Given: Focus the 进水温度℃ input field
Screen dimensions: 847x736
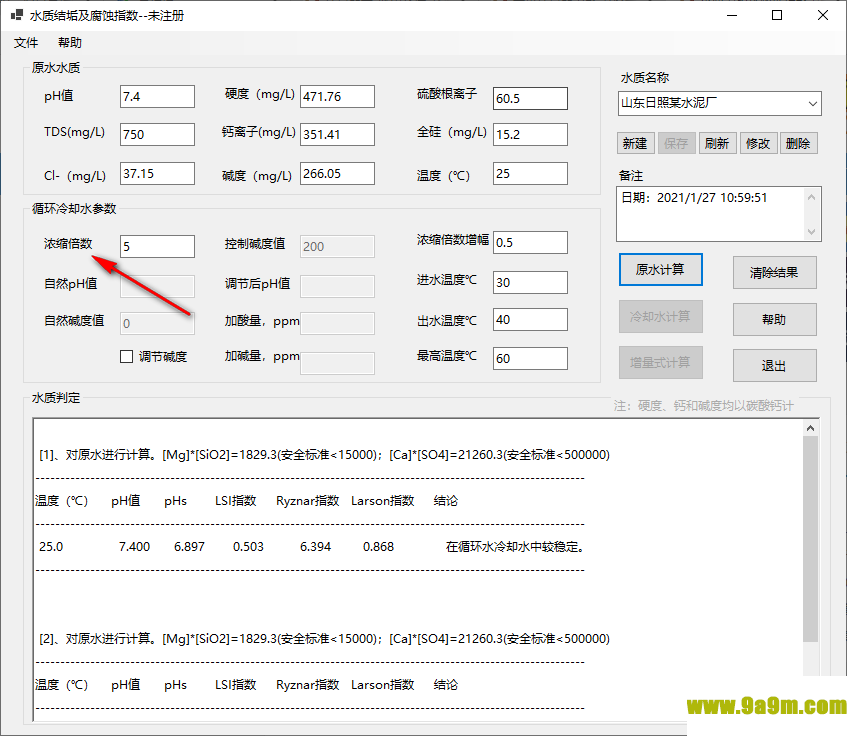Looking at the screenshot, I should 530,282.
